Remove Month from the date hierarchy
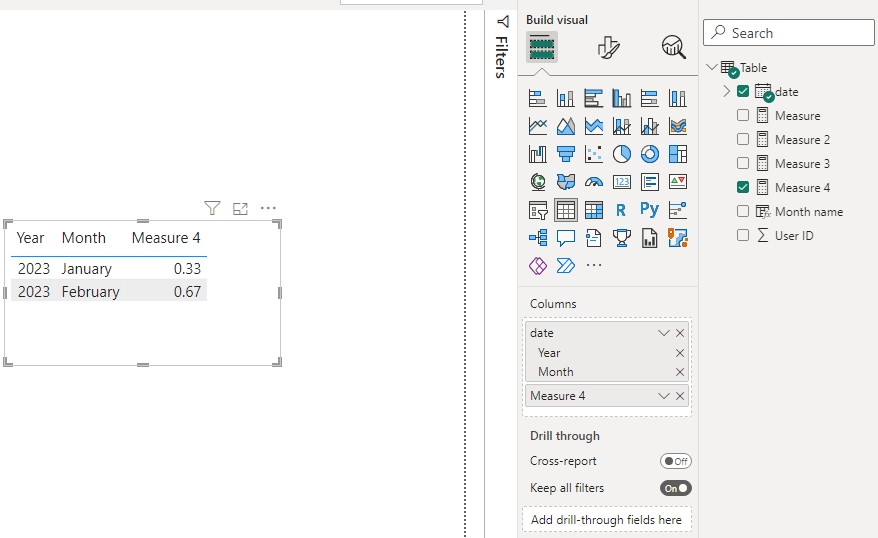 pos(680,372)
